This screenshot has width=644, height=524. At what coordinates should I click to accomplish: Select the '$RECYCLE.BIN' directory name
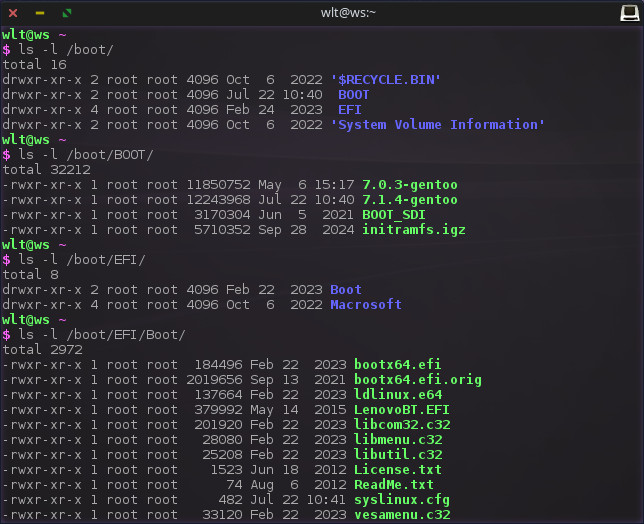(x=386, y=80)
